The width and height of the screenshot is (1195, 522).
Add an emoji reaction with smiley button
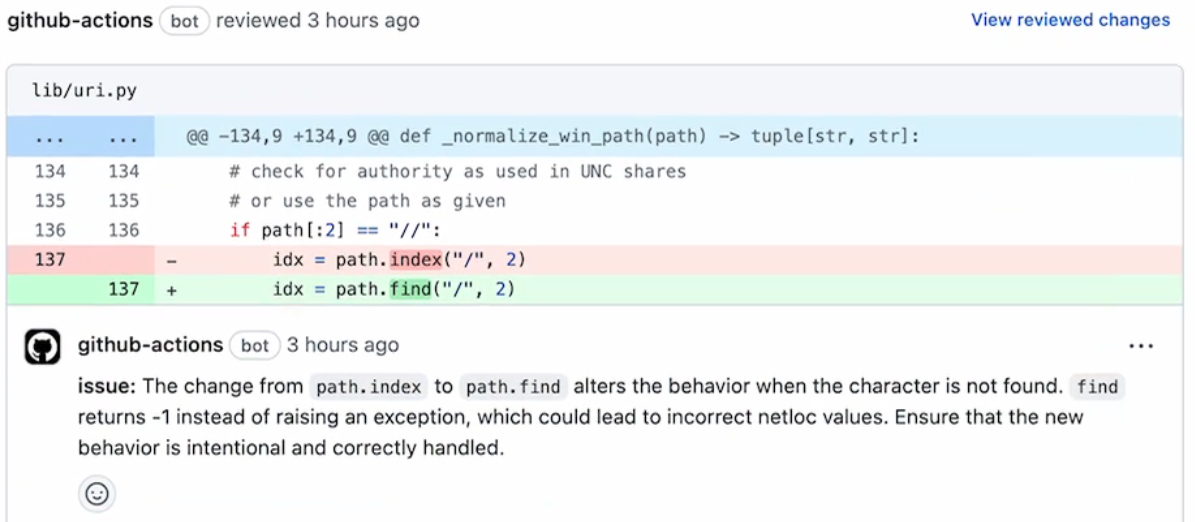pyautogui.click(x=97, y=495)
